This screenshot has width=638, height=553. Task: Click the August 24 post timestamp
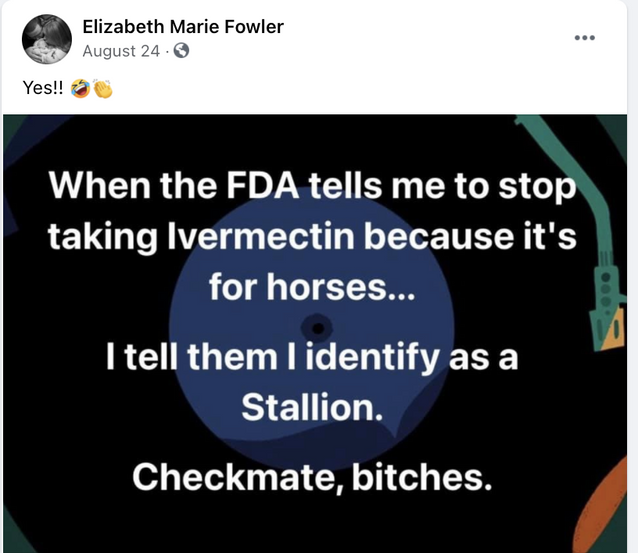click(x=121, y=51)
